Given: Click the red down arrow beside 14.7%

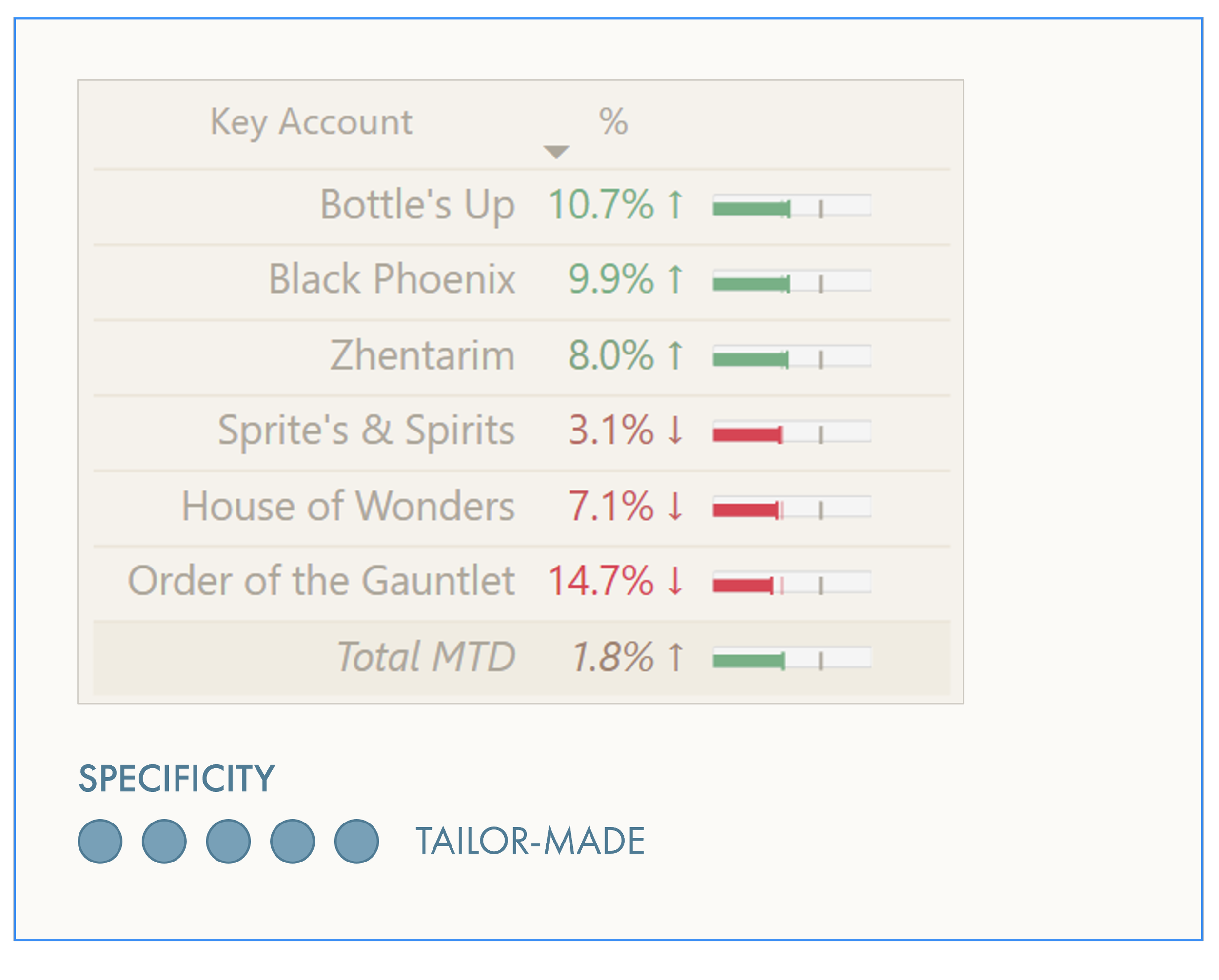Looking at the screenshot, I should (x=675, y=581).
